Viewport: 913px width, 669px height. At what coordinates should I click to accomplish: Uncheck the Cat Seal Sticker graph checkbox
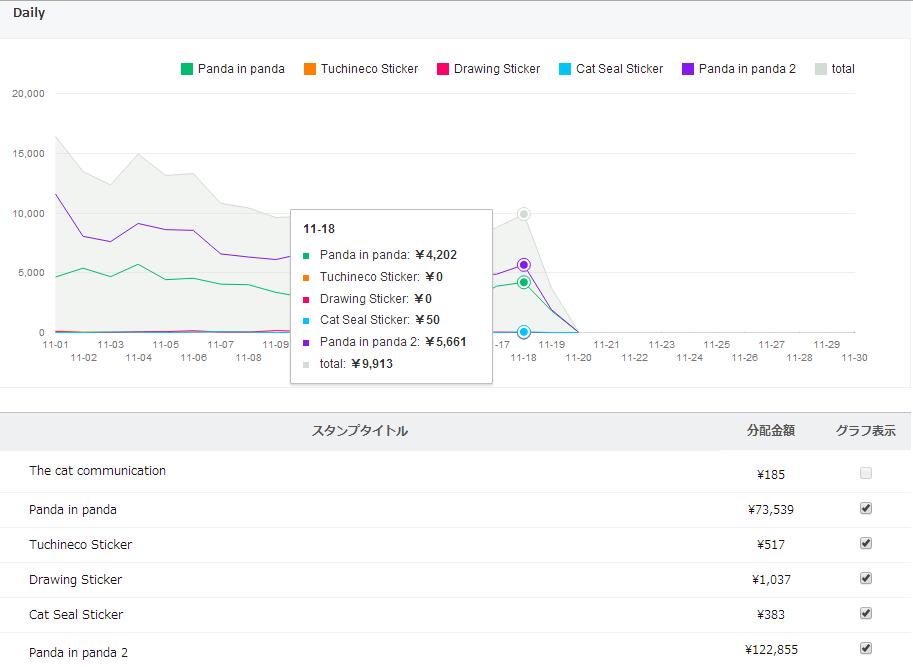pos(866,613)
